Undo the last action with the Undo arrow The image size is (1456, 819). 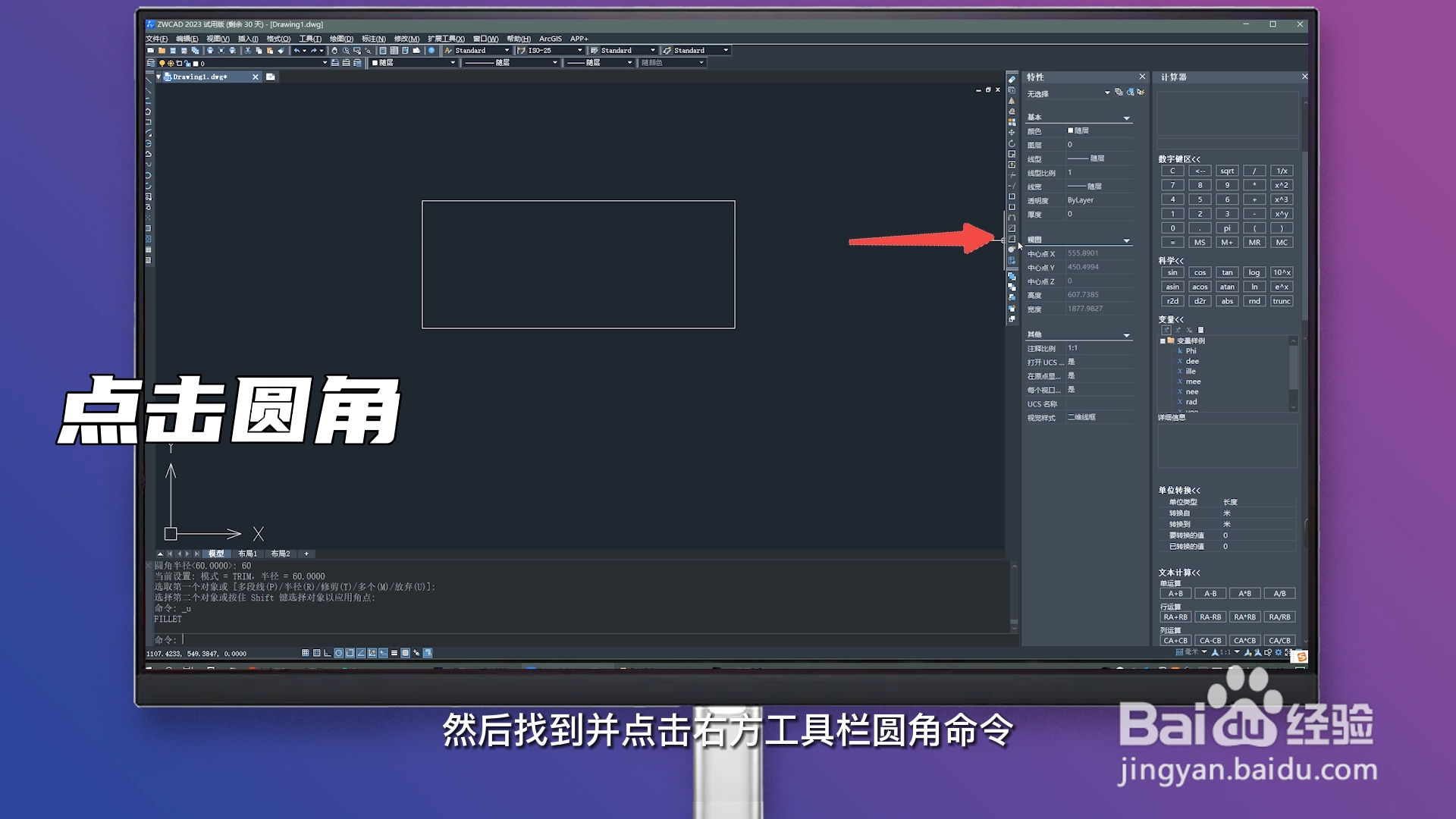297,50
